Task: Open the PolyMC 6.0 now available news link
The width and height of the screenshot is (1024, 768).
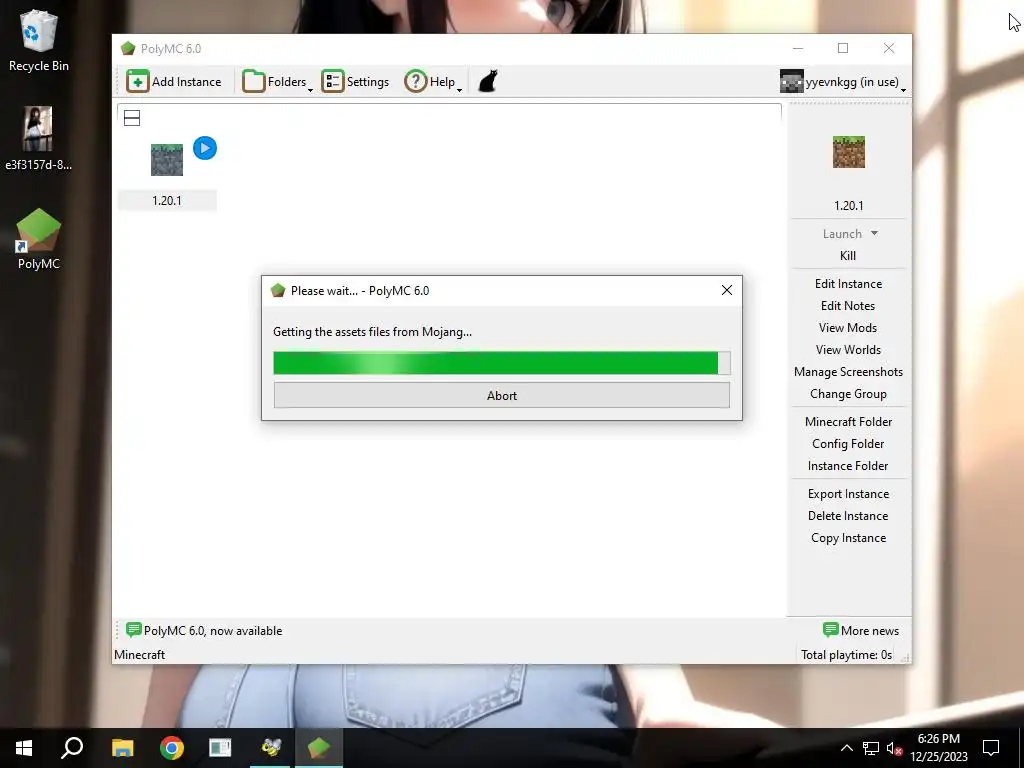Action: (204, 631)
